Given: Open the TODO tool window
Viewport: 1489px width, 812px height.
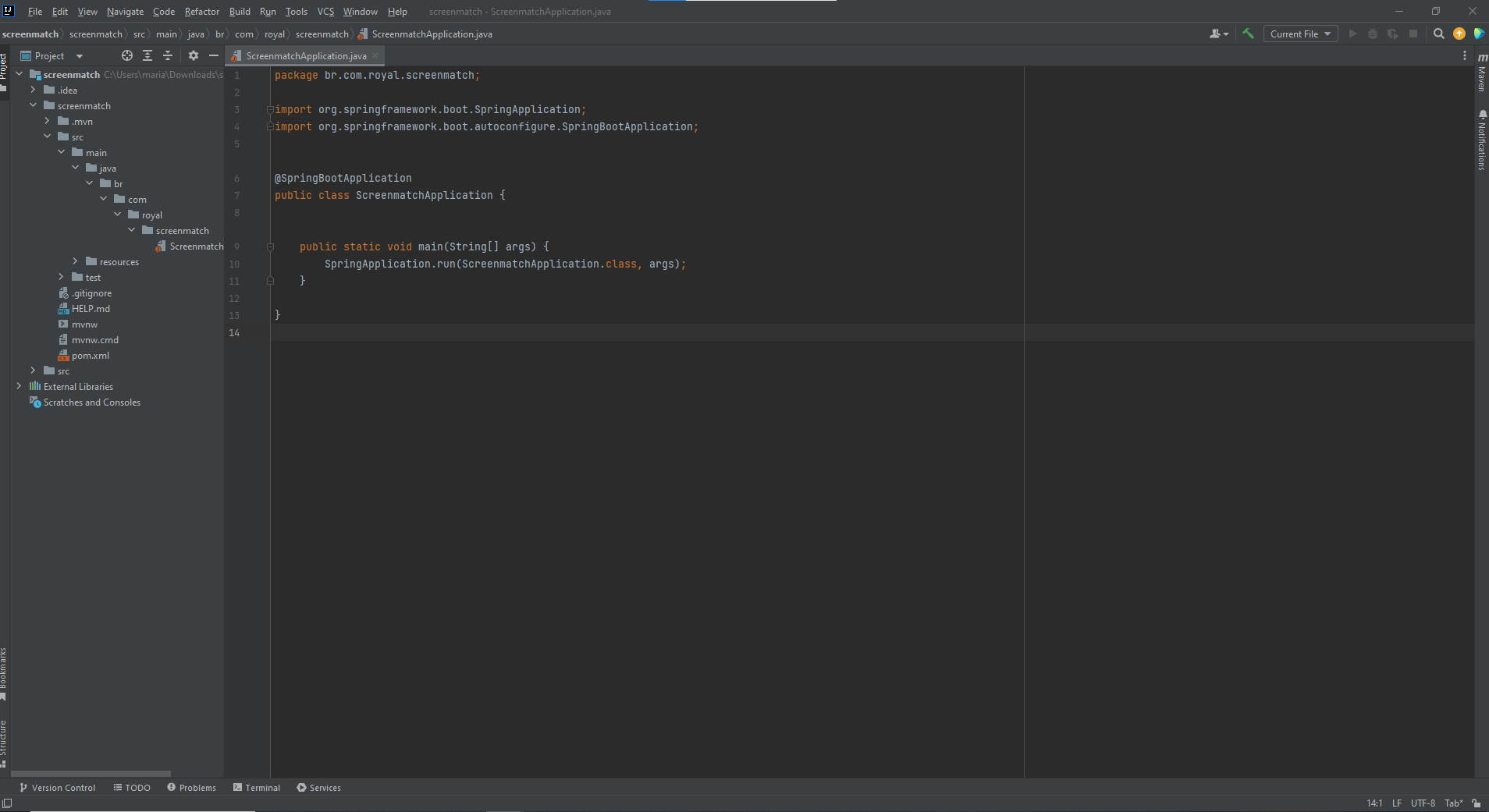Looking at the screenshot, I should 132,788.
